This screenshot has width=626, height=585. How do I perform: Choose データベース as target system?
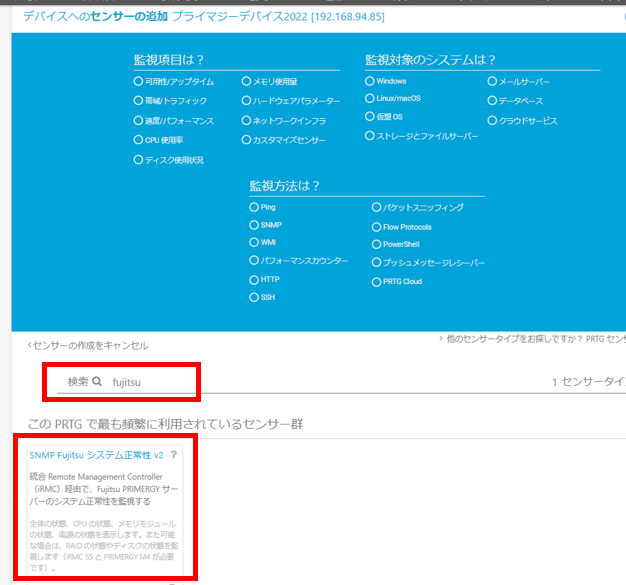[492, 101]
